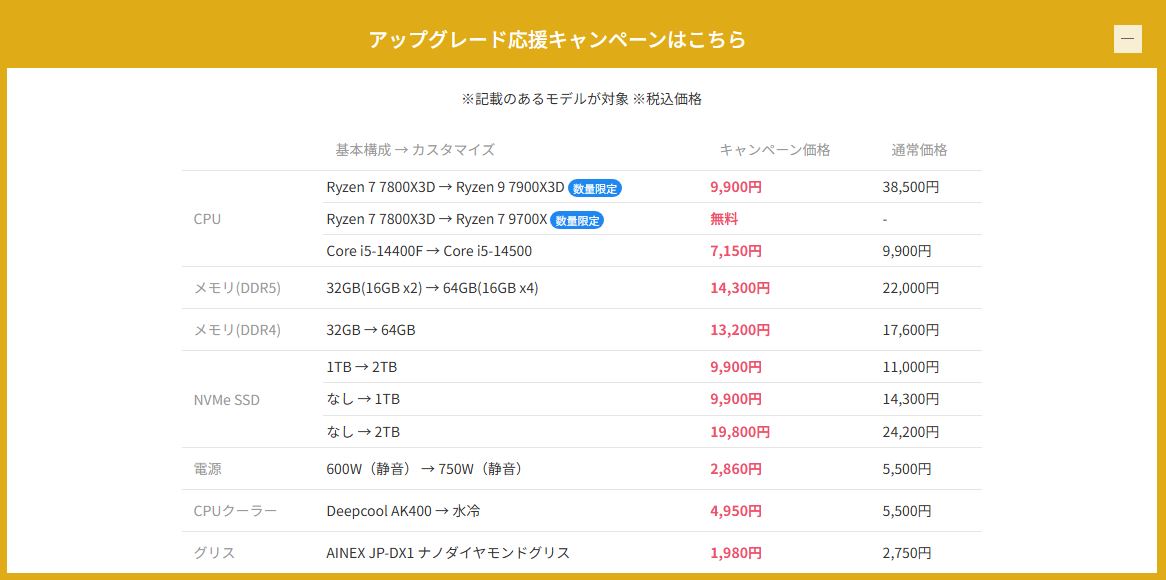
Task: Choose the 600W → 750W power supply upgrade
Action: (425, 469)
